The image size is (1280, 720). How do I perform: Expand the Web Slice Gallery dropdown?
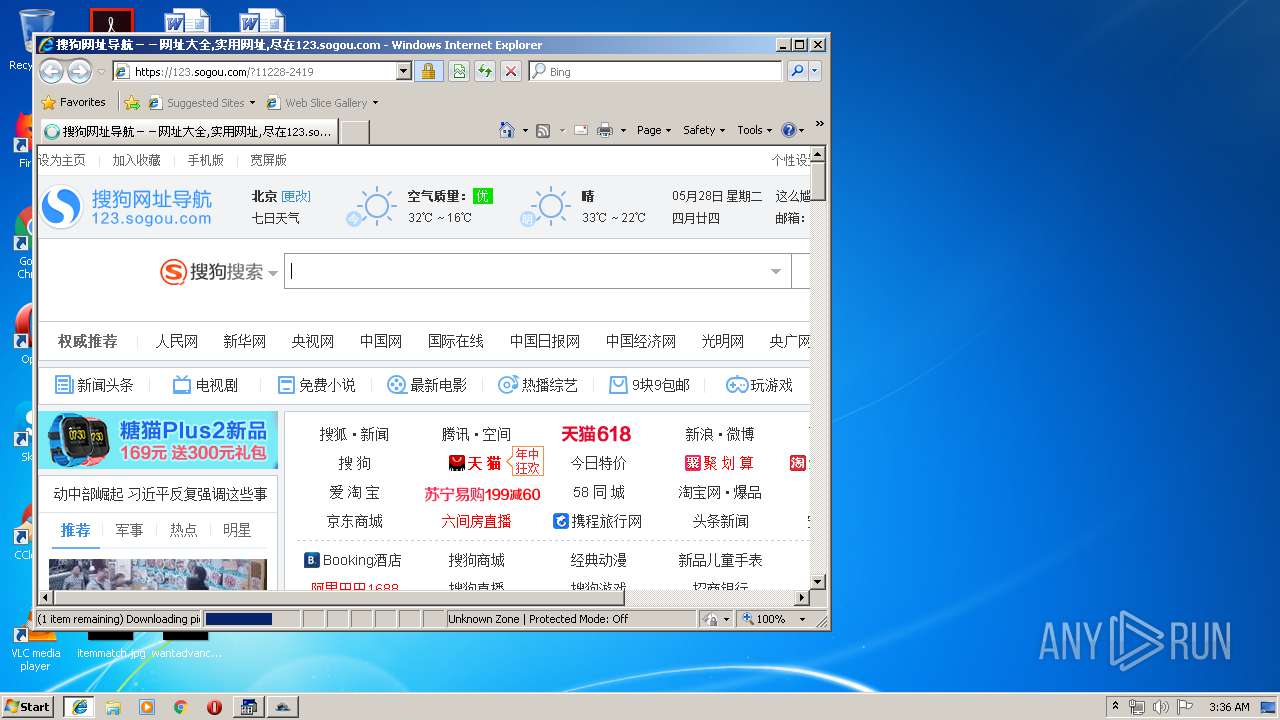coord(375,102)
